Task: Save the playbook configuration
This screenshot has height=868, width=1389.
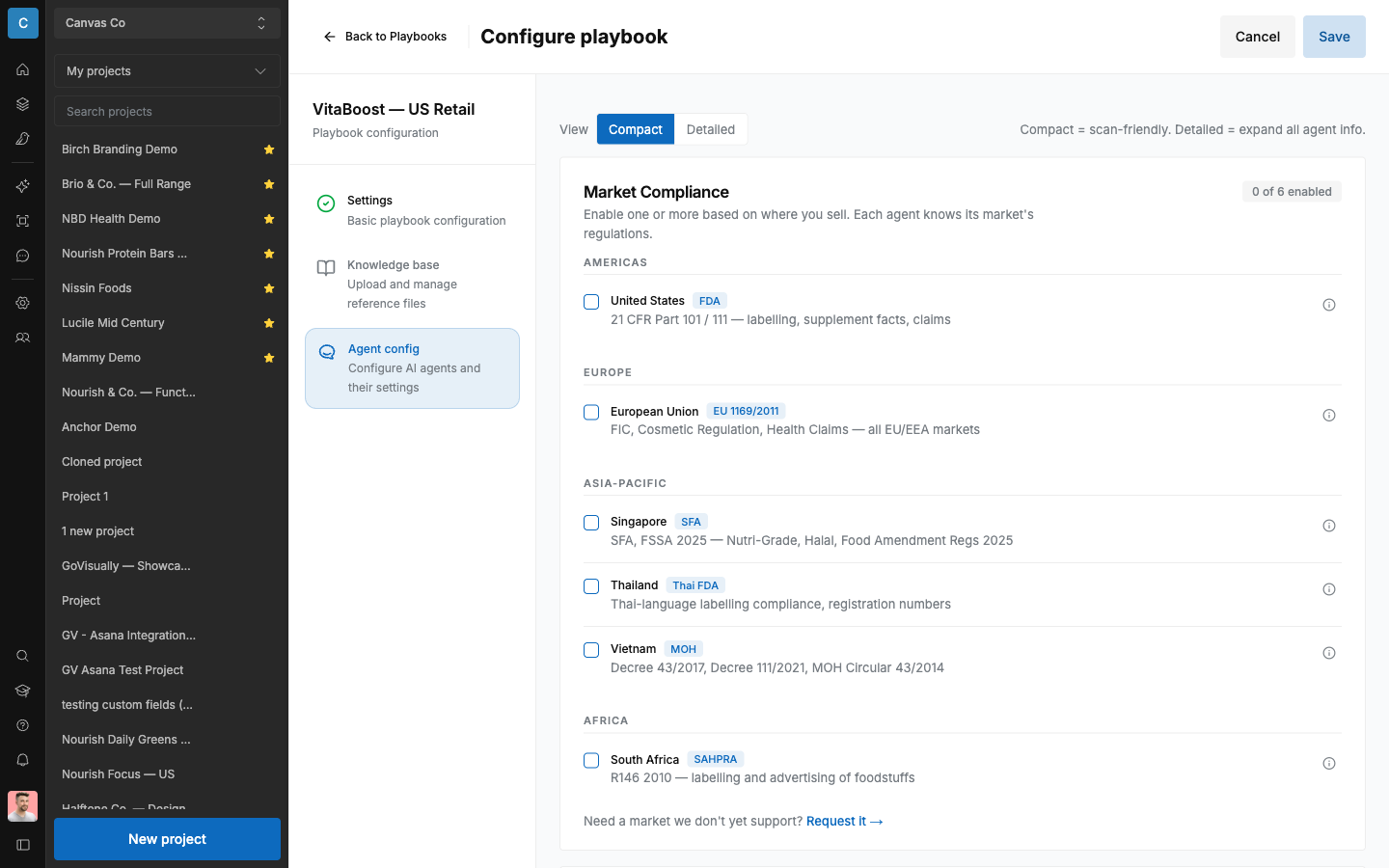Action: [x=1334, y=37]
